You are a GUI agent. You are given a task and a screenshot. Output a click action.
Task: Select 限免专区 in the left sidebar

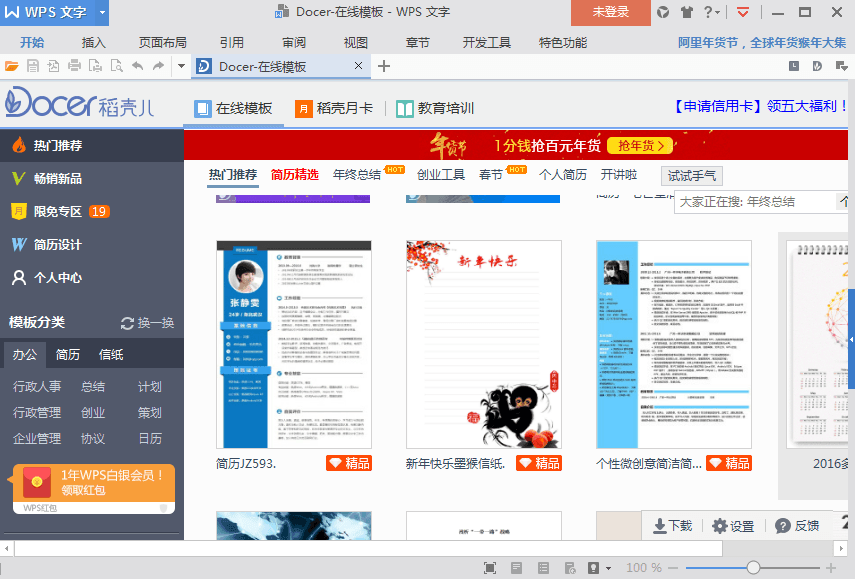click(92, 212)
